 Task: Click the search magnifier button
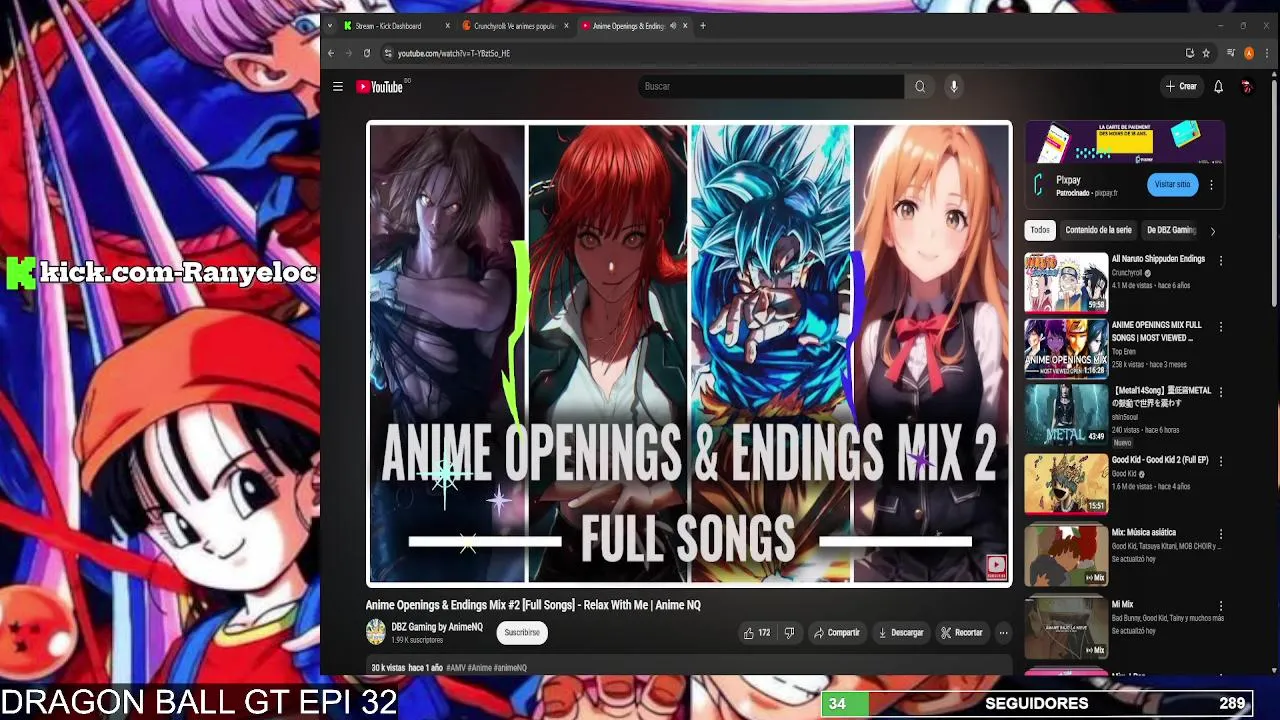(920, 87)
